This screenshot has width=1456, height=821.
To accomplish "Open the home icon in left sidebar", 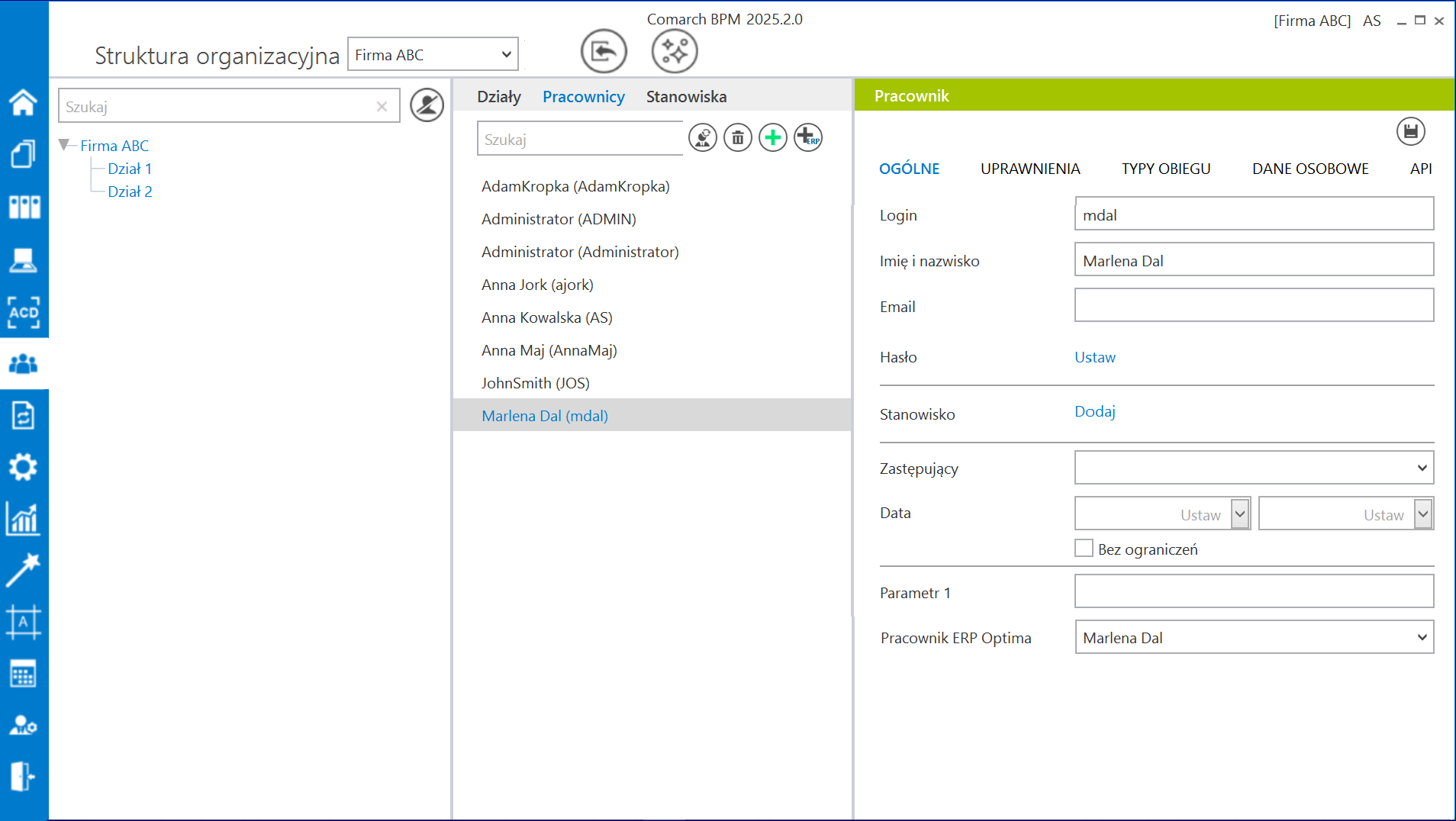I will [23, 102].
